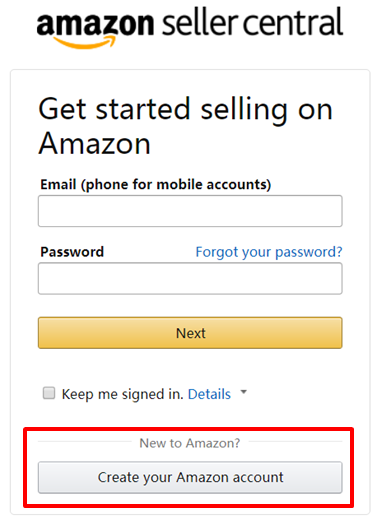Click the Amazon smile arrow logo
377x524 pixels.
click(84, 42)
